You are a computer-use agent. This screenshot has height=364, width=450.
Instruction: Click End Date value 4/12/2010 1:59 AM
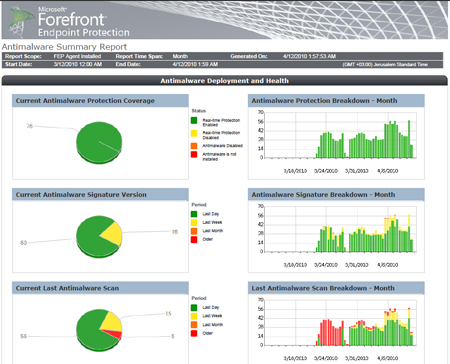point(195,64)
